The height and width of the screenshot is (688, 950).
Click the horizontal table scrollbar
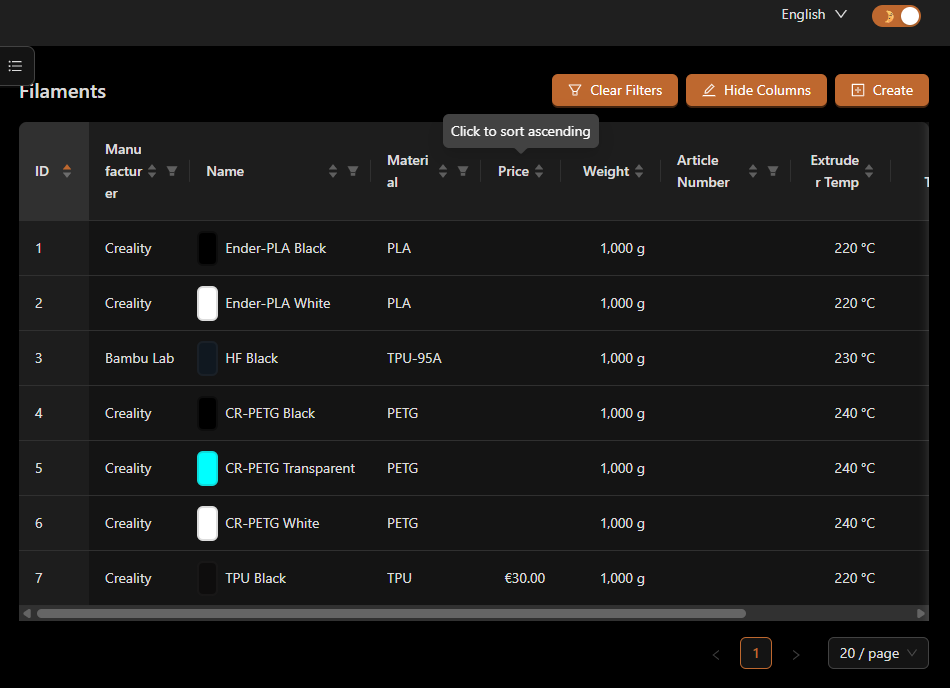tap(390, 613)
